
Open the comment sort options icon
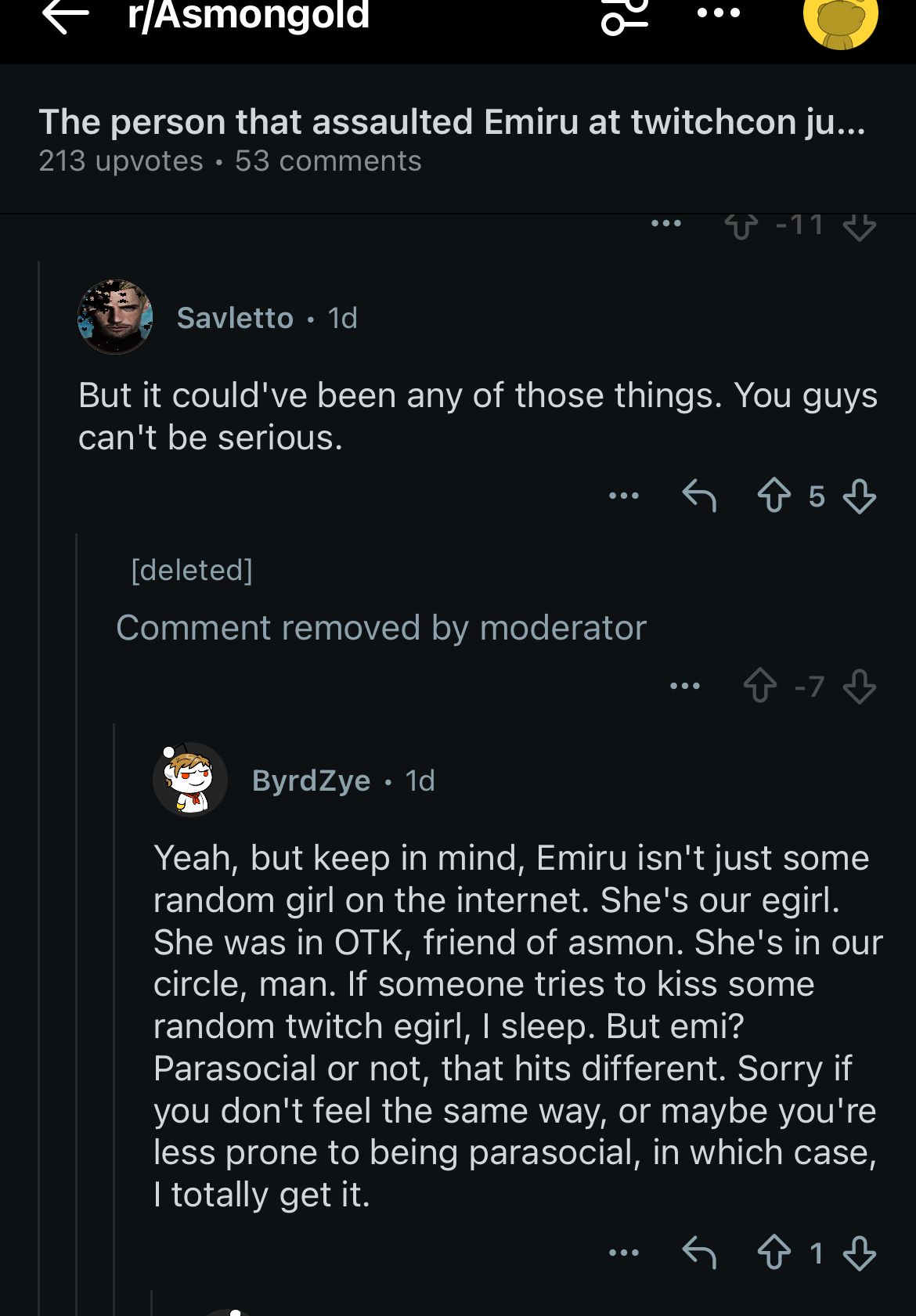click(625, 16)
